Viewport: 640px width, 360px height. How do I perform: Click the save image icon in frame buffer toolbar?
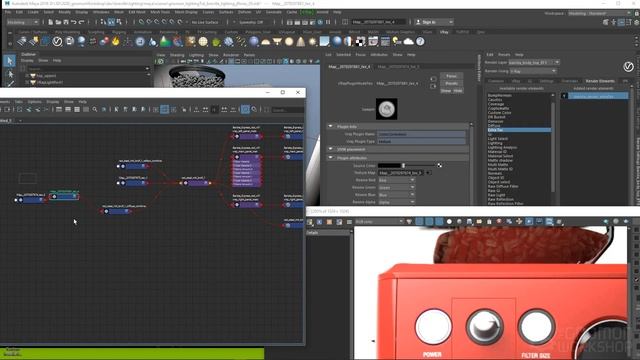[469, 222]
